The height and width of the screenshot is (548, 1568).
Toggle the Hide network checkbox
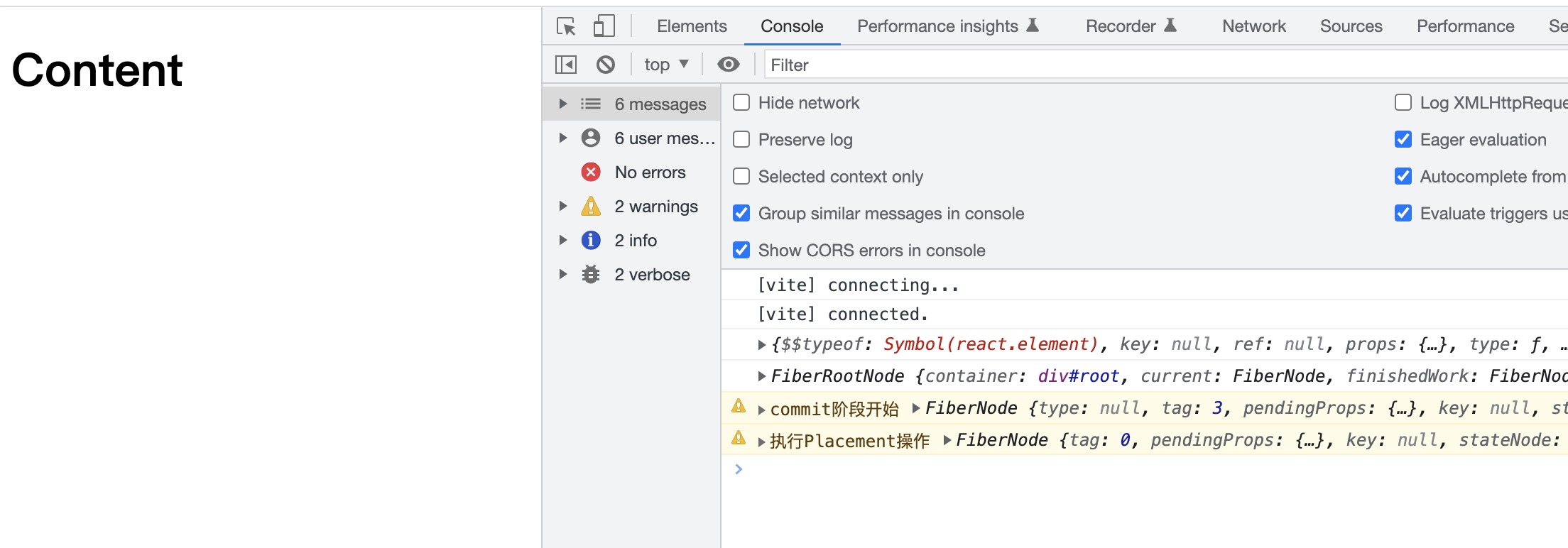pyautogui.click(x=741, y=103)
